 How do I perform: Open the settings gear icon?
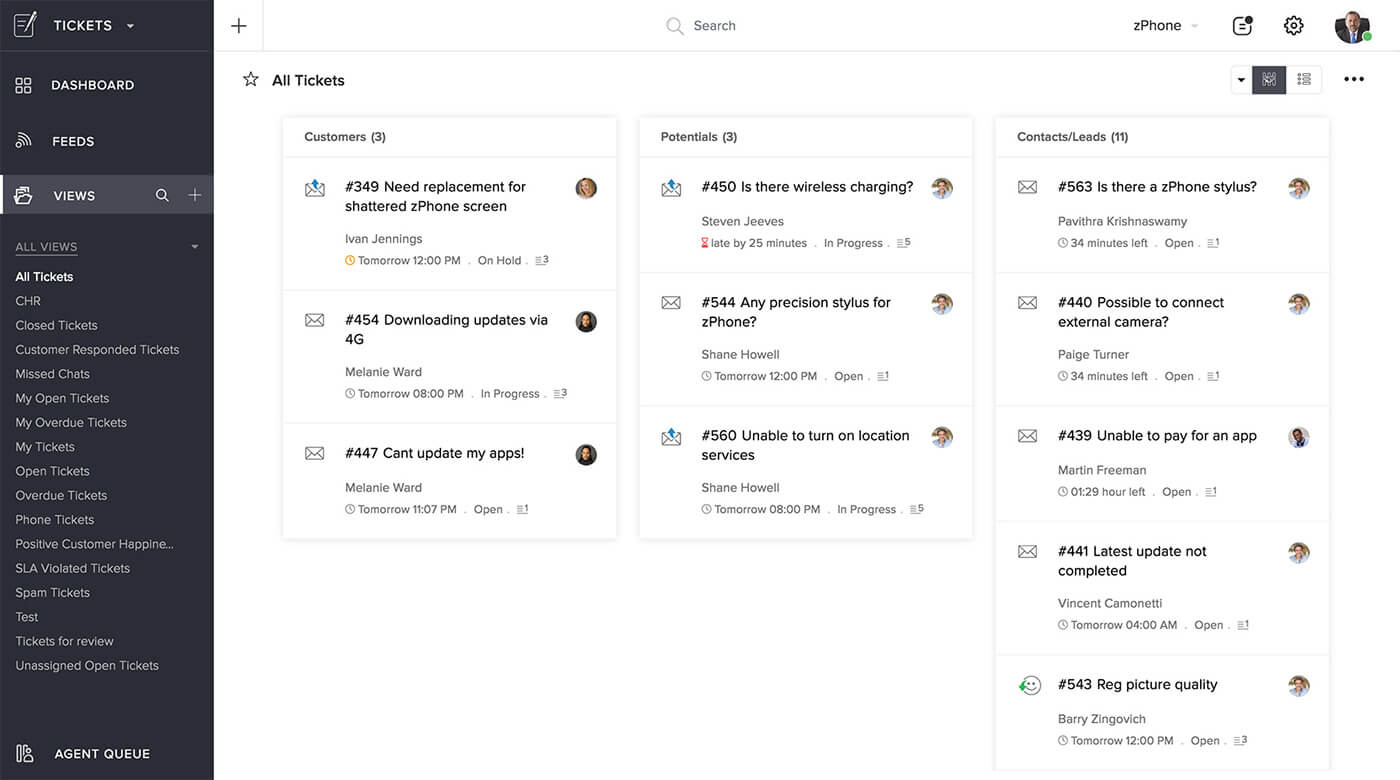pyautogui.click(x=1294, y=26)
